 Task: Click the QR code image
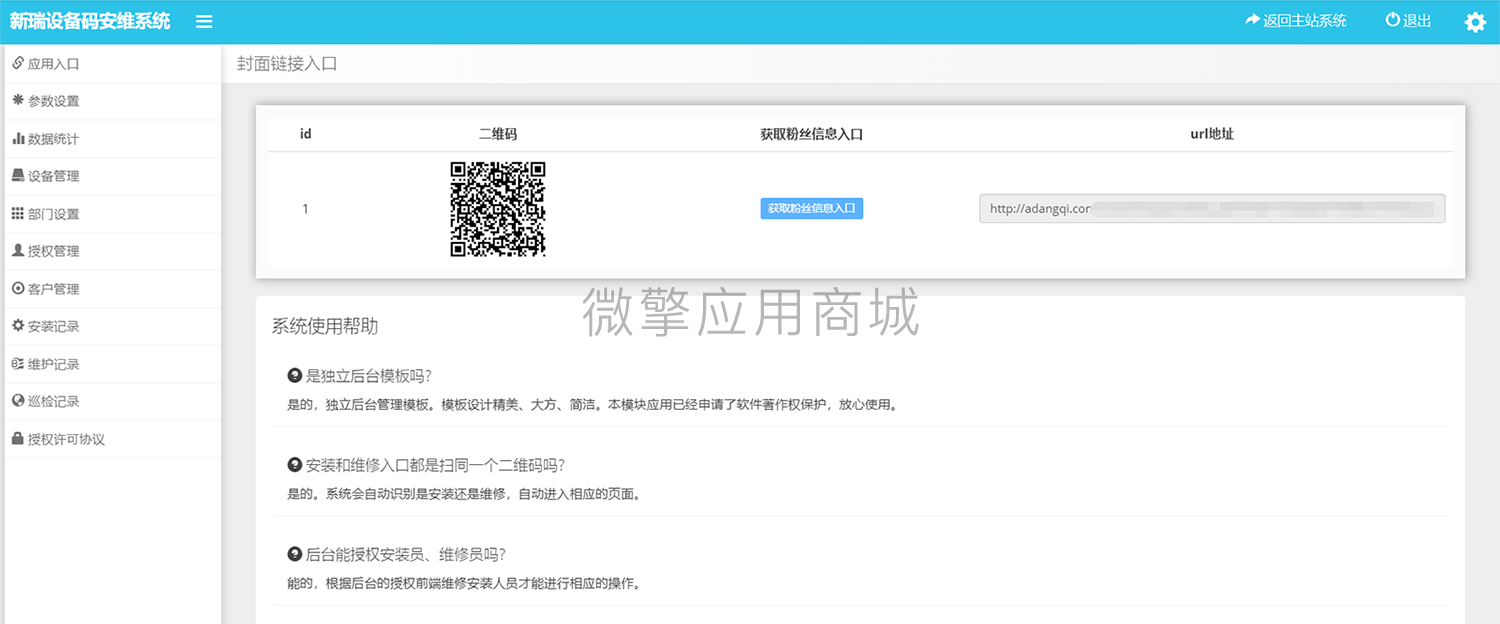point(498,209)
